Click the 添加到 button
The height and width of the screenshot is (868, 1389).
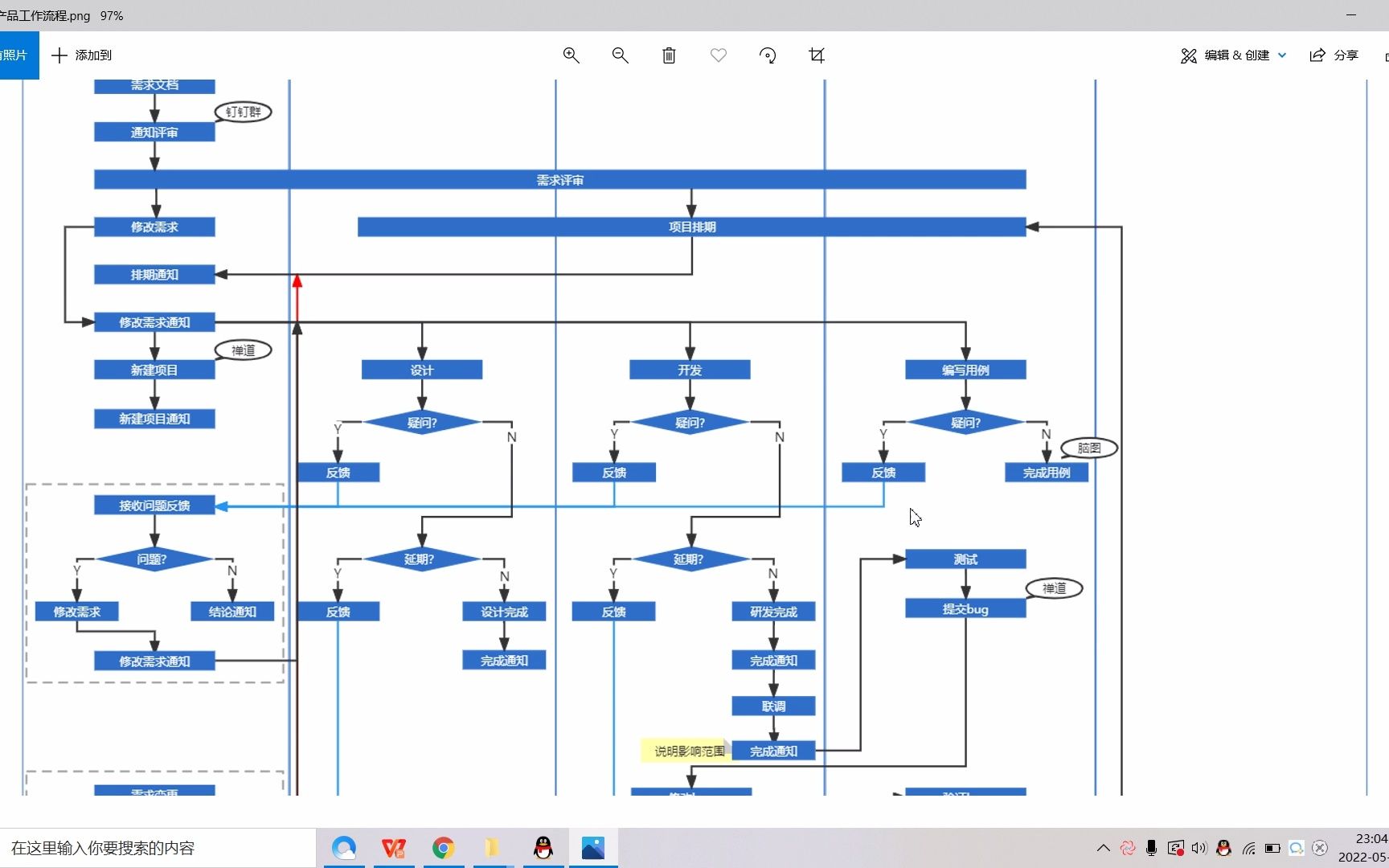pos(82,55)
